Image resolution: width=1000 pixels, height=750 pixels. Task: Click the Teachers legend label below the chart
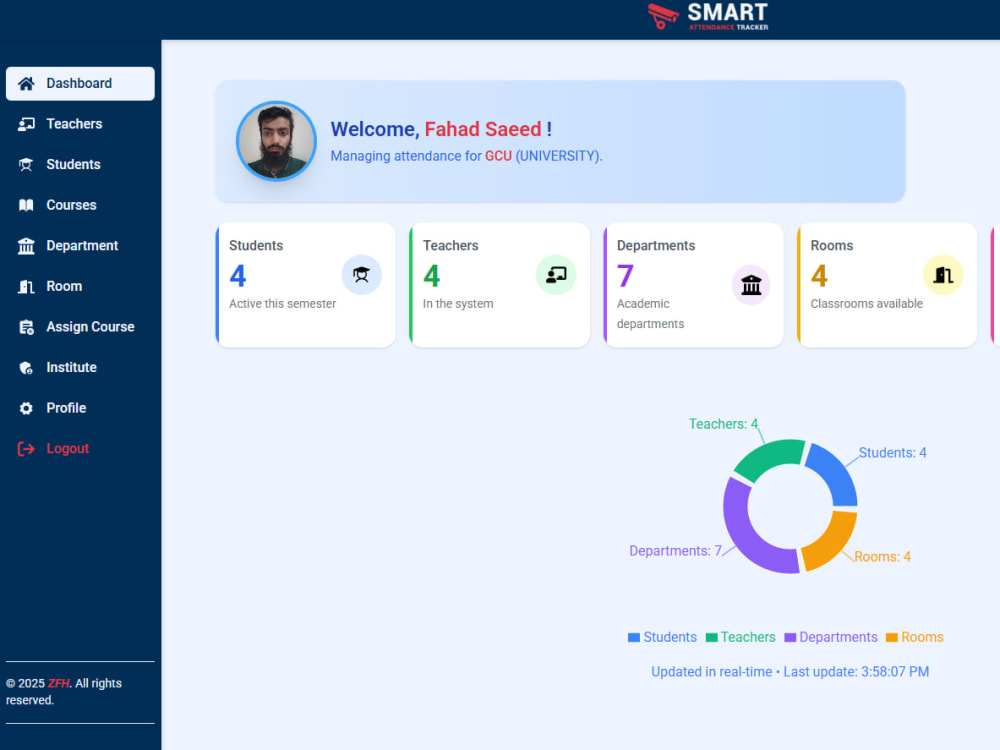click(x=748, y=638)
